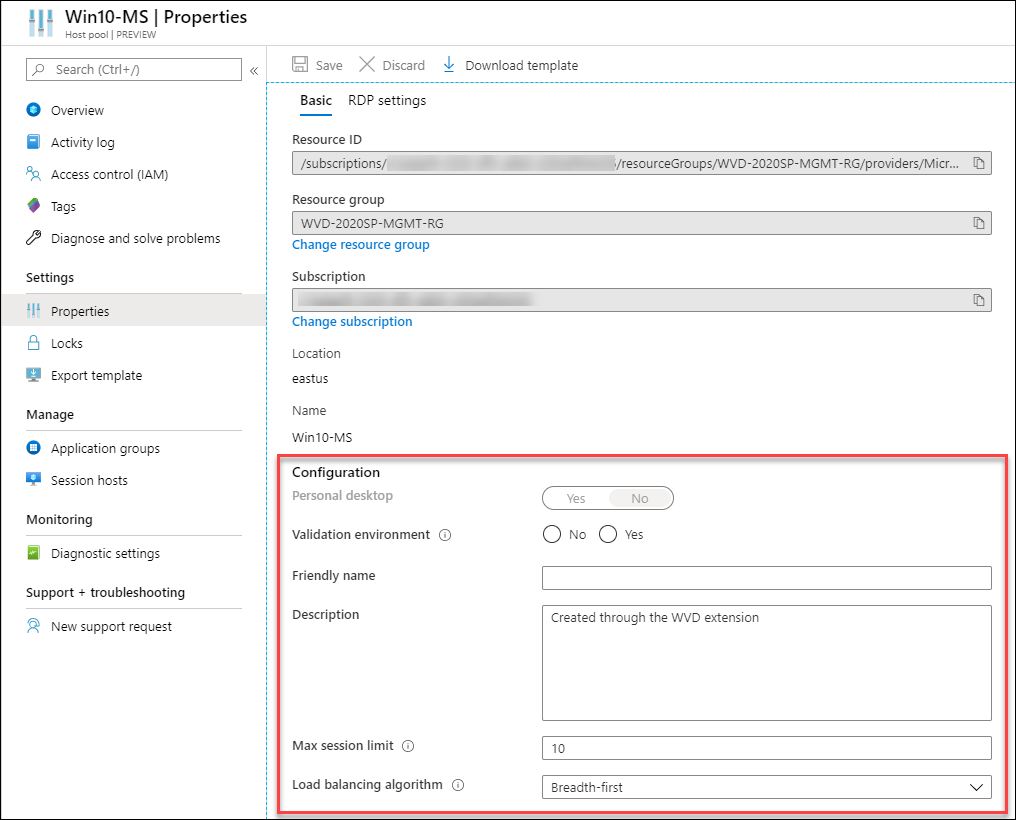Switch to the RDP settings tab

tap(387, 100)
